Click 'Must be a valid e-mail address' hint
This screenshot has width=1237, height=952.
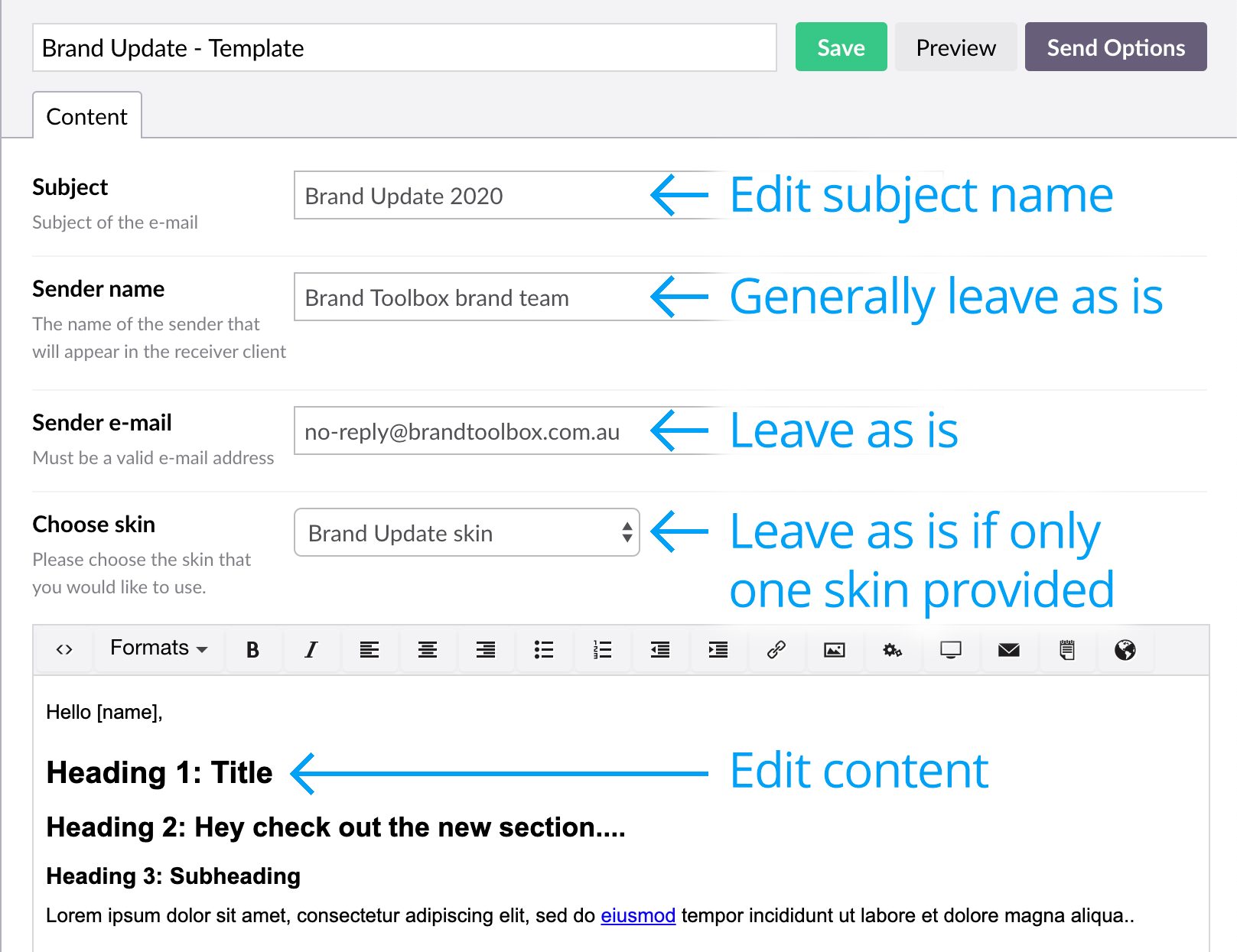pos(153,458)
